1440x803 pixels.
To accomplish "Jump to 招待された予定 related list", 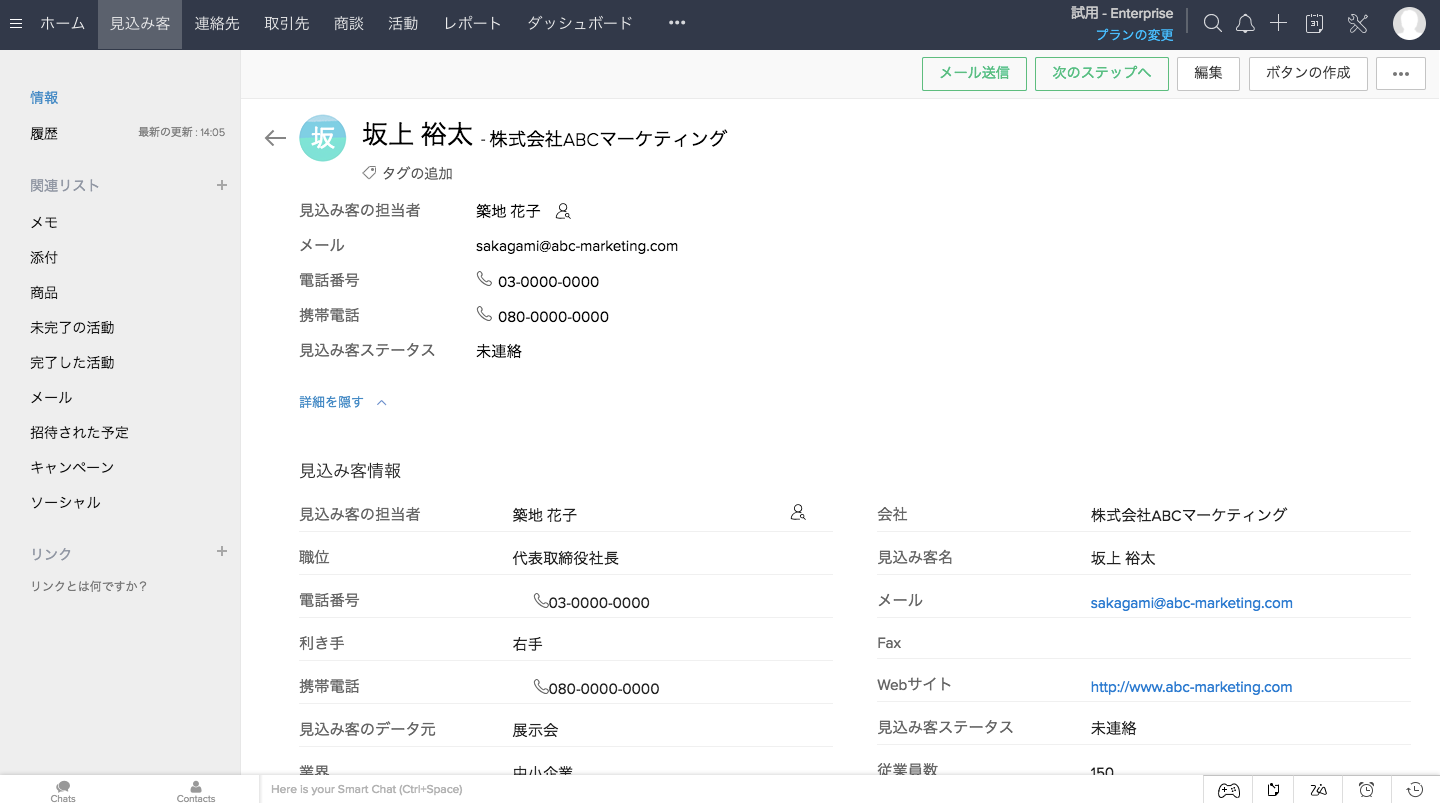I will [79, 432].
